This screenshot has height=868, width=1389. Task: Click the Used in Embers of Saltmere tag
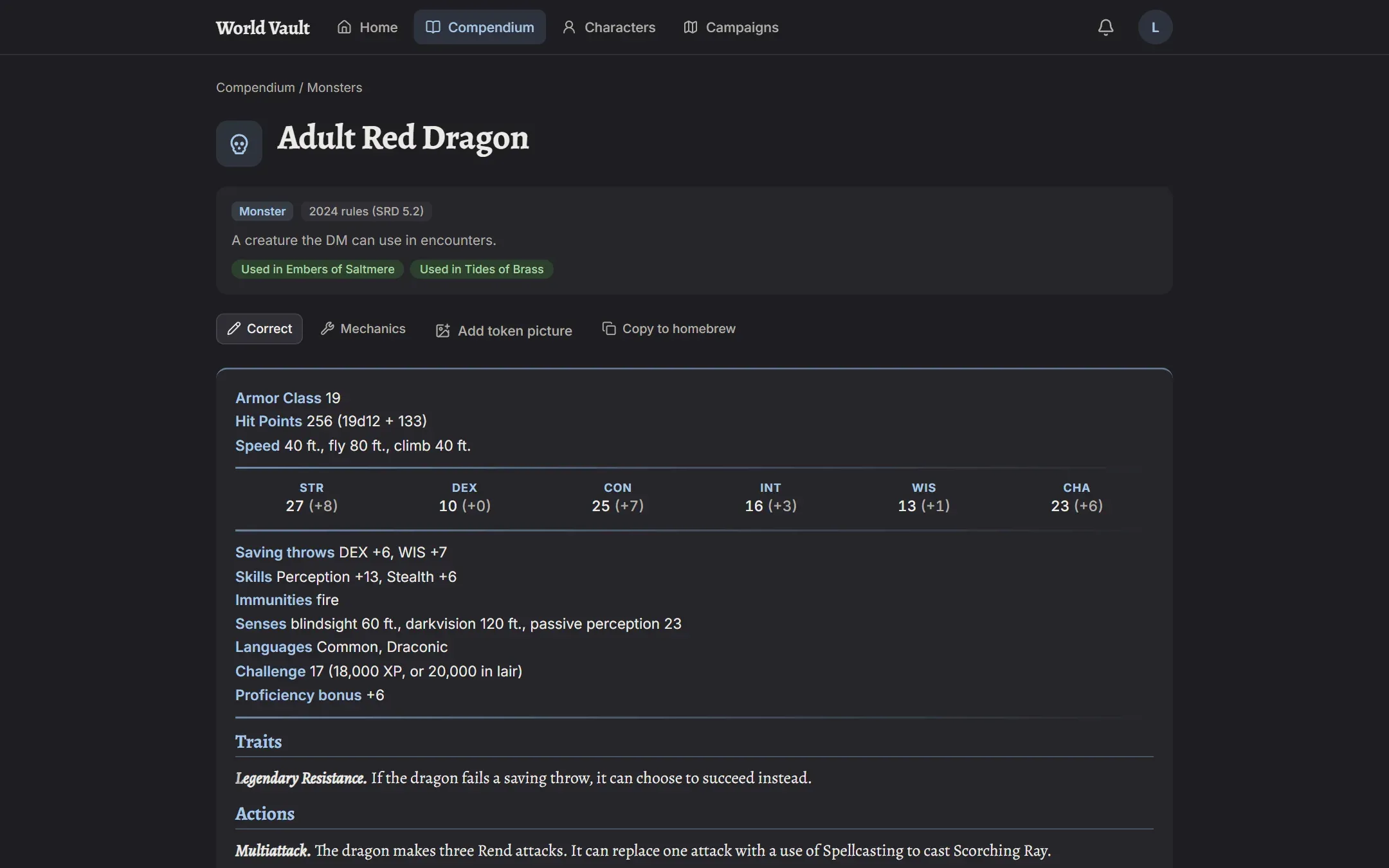pyautogui.click(x=318, y=269)
